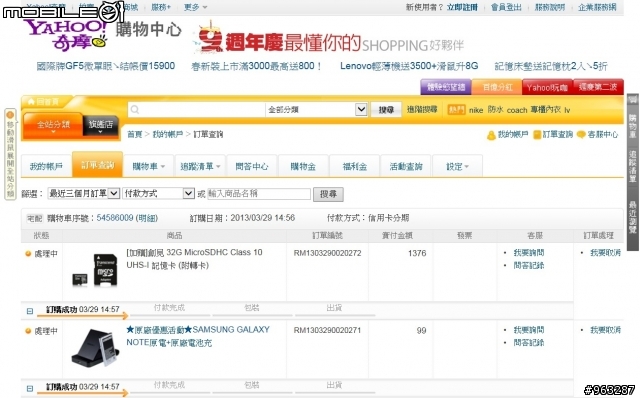Click the hot keyword 防水
The height and width of the screenshot is (398, 640).
495,109
